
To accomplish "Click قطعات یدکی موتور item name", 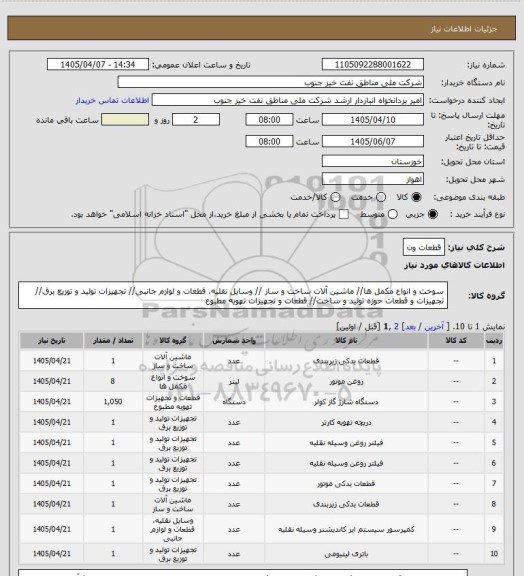I will coord(346,483).
